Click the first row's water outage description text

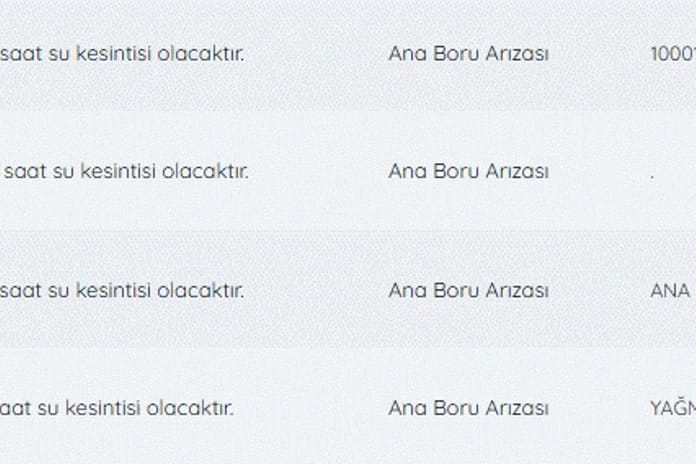click(x=120, y=53)
